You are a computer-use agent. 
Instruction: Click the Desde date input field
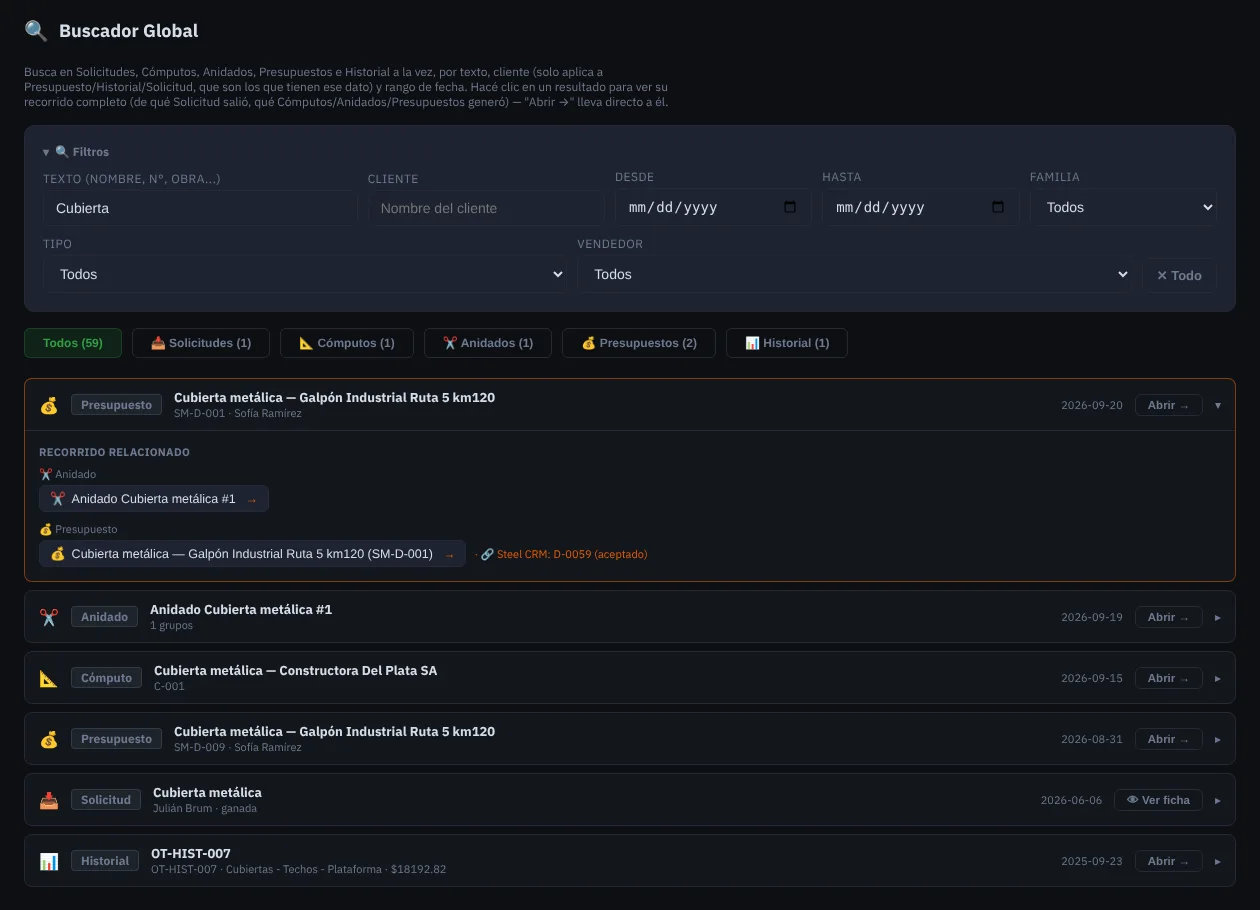click(713, 207)
